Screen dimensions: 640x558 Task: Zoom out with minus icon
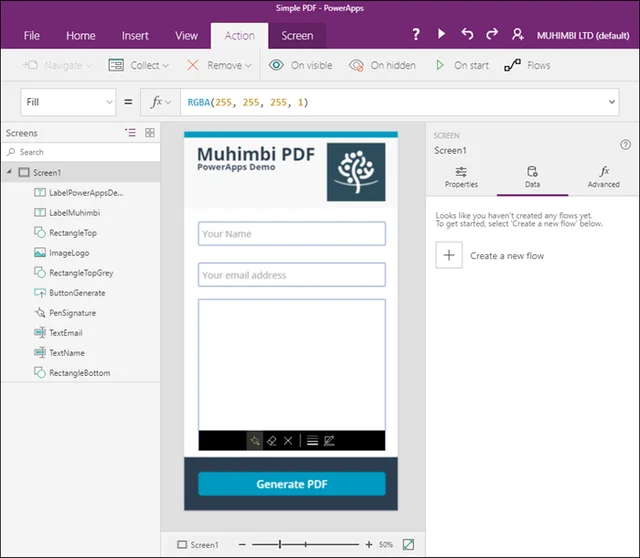[242, 544]
